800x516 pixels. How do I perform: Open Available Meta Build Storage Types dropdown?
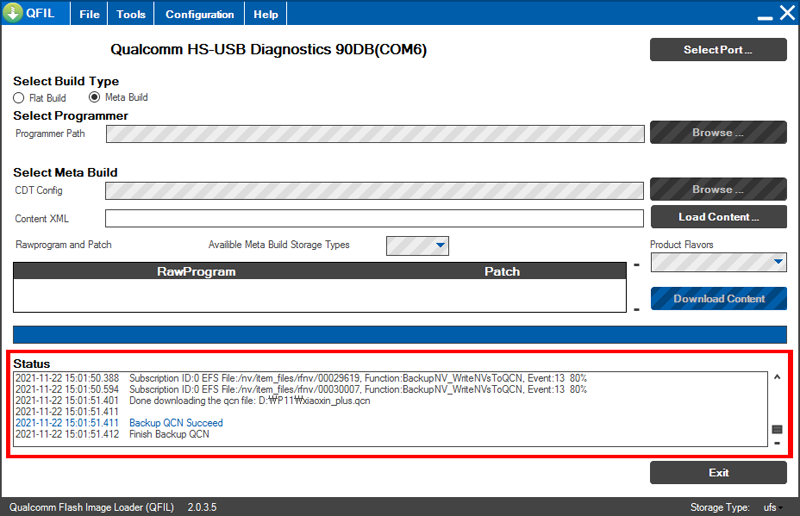[x=417, y=245]
